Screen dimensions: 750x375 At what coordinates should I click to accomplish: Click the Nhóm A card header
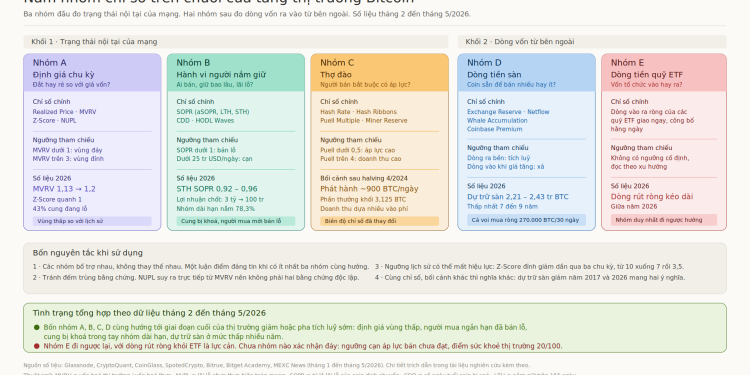click(x=92, y=73)
